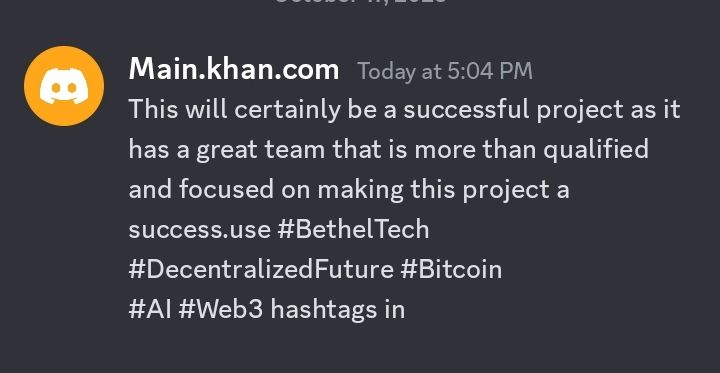Open the orange Discord avatar profile
The width and height of the screenshot is (720, 373).
coord(64,86)
